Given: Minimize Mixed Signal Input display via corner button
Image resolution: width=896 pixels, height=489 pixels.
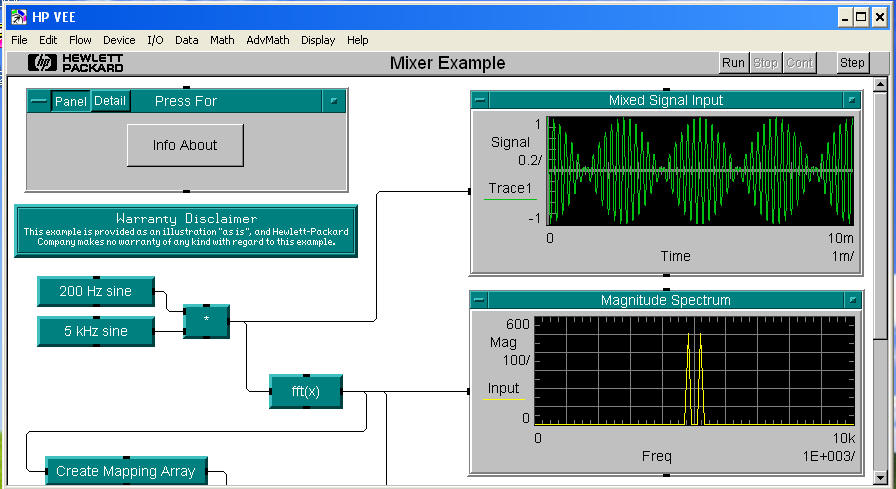Looking at the screenshot, I should coord(480,100).
